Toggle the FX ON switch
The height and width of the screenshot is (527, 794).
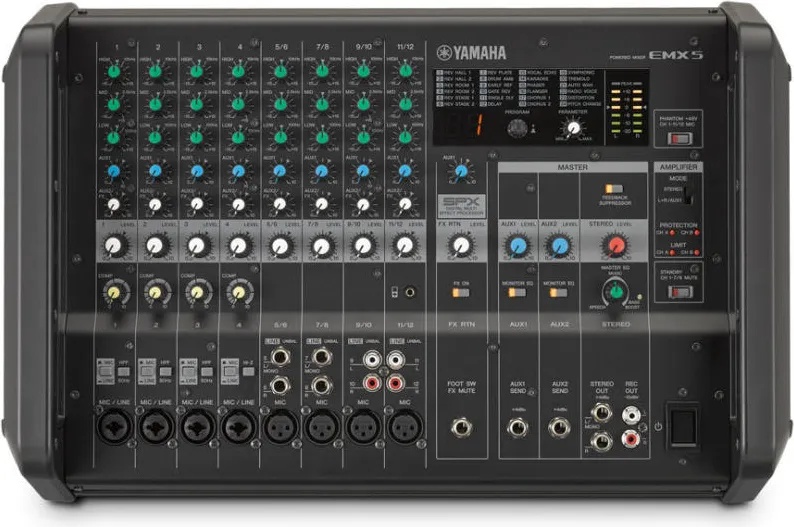coord(460,293)
